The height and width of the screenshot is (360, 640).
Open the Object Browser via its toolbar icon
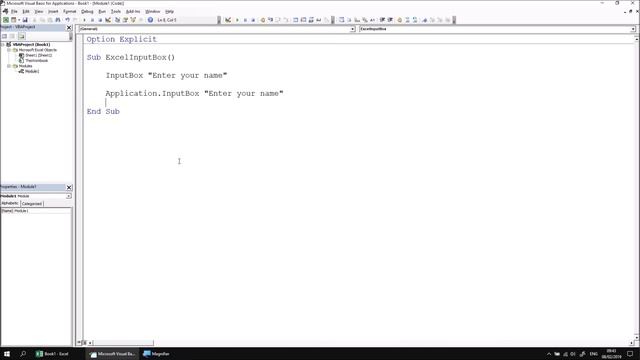pyautogui.click(x=133, y=20)
